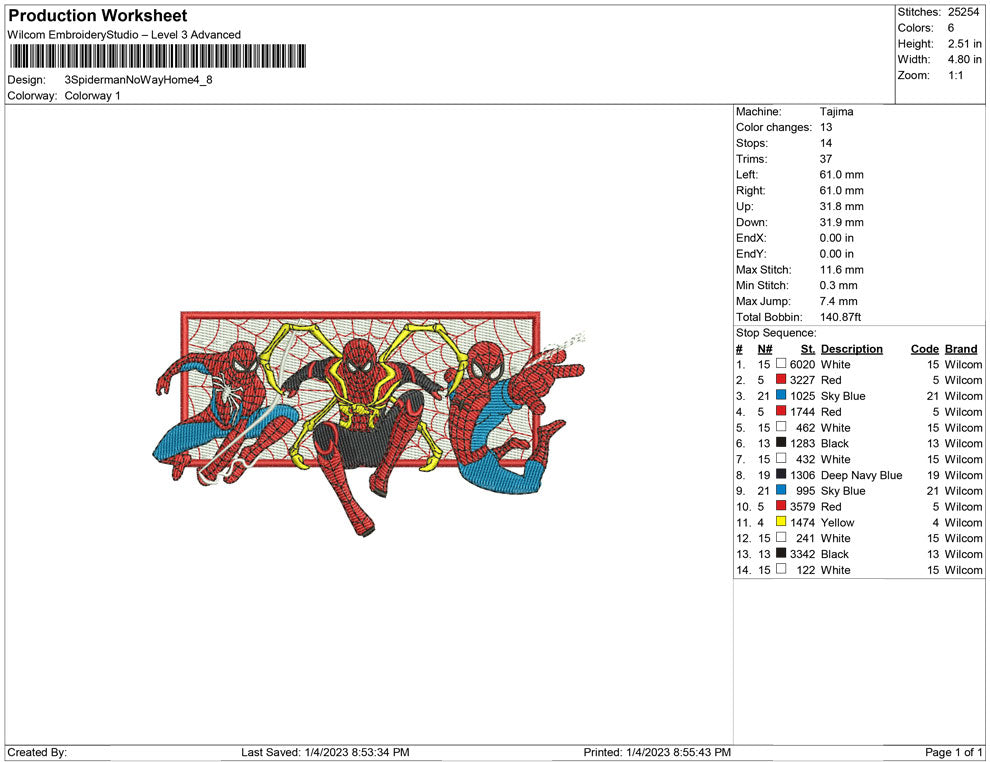Click the Brand column header
990x762 pixels.
tap(961, 349)
